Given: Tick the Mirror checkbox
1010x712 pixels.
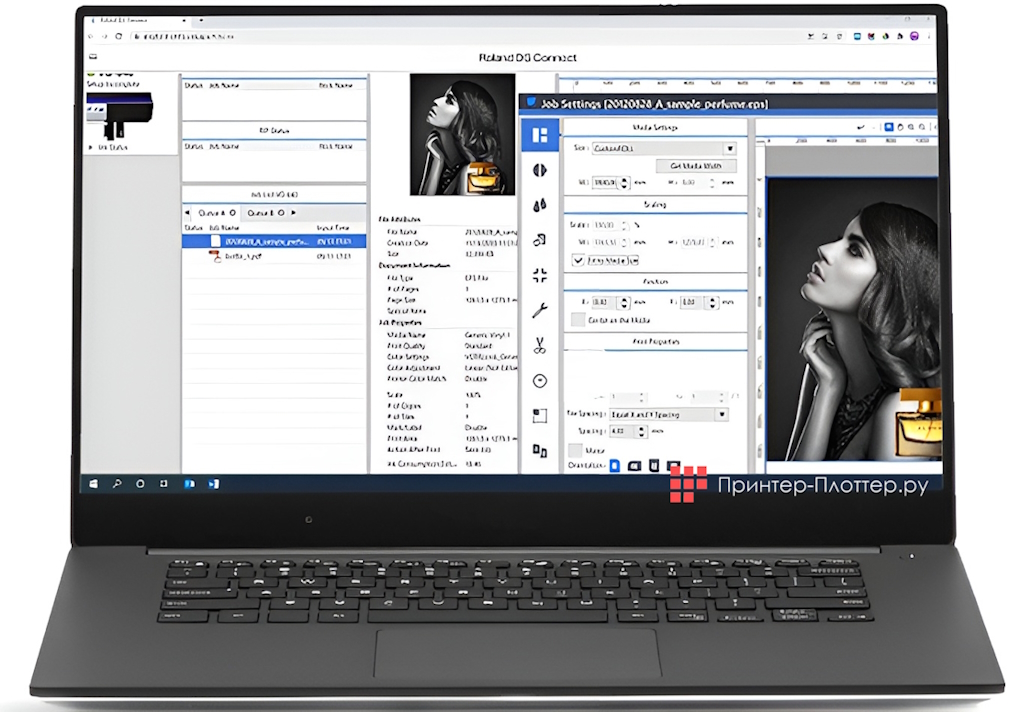Looking at the screenshot, I should click(576, 450).
